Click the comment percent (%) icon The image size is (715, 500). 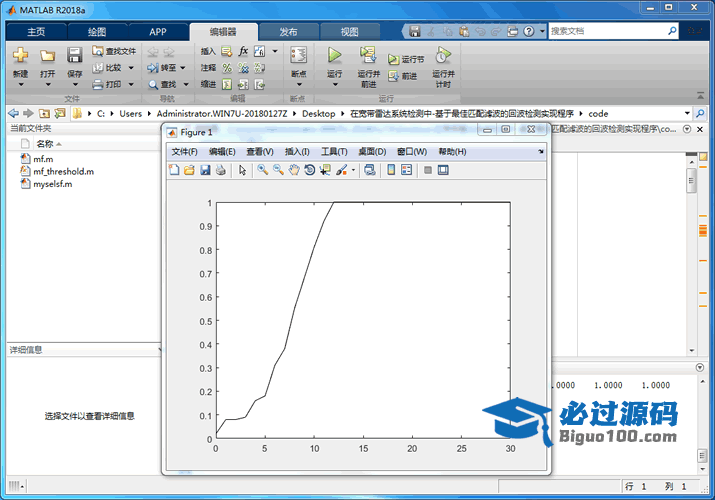[x=227, y=68]
